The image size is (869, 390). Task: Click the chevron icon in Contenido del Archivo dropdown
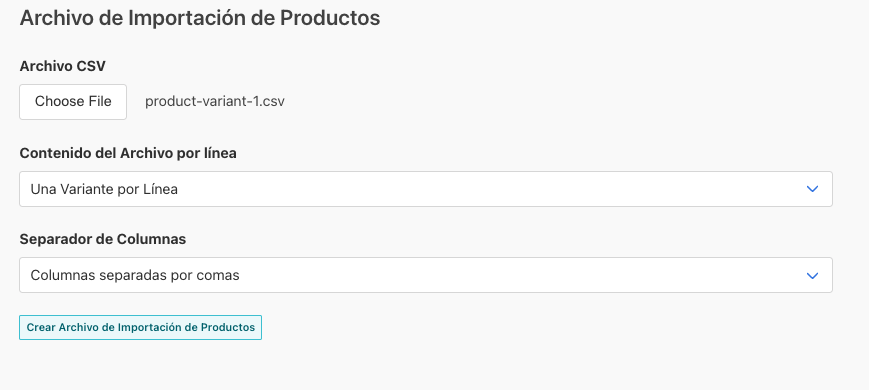click(812, 189)
